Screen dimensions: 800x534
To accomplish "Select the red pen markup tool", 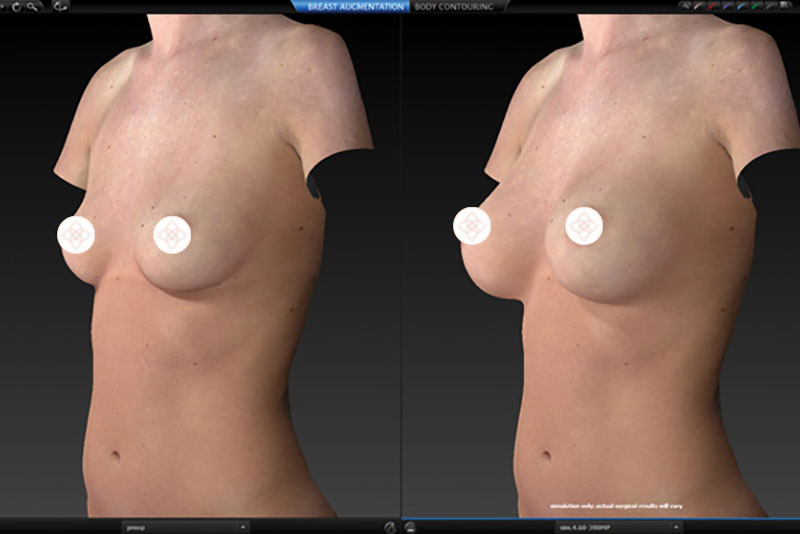I will tap(710, 6).
